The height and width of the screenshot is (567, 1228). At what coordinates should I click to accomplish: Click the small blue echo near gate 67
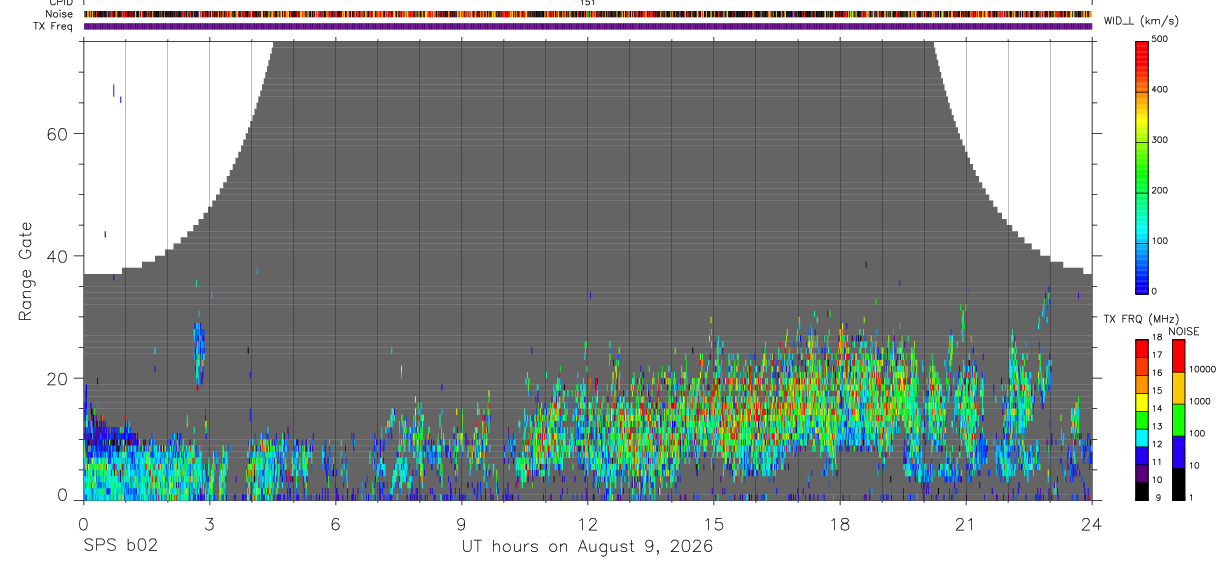(x=114, y=90)
